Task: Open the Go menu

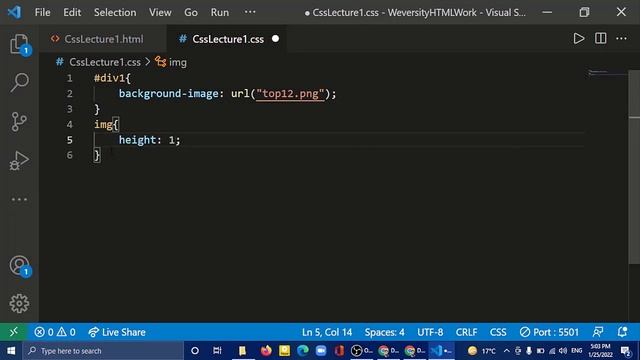Action: (x=191, y=12)
